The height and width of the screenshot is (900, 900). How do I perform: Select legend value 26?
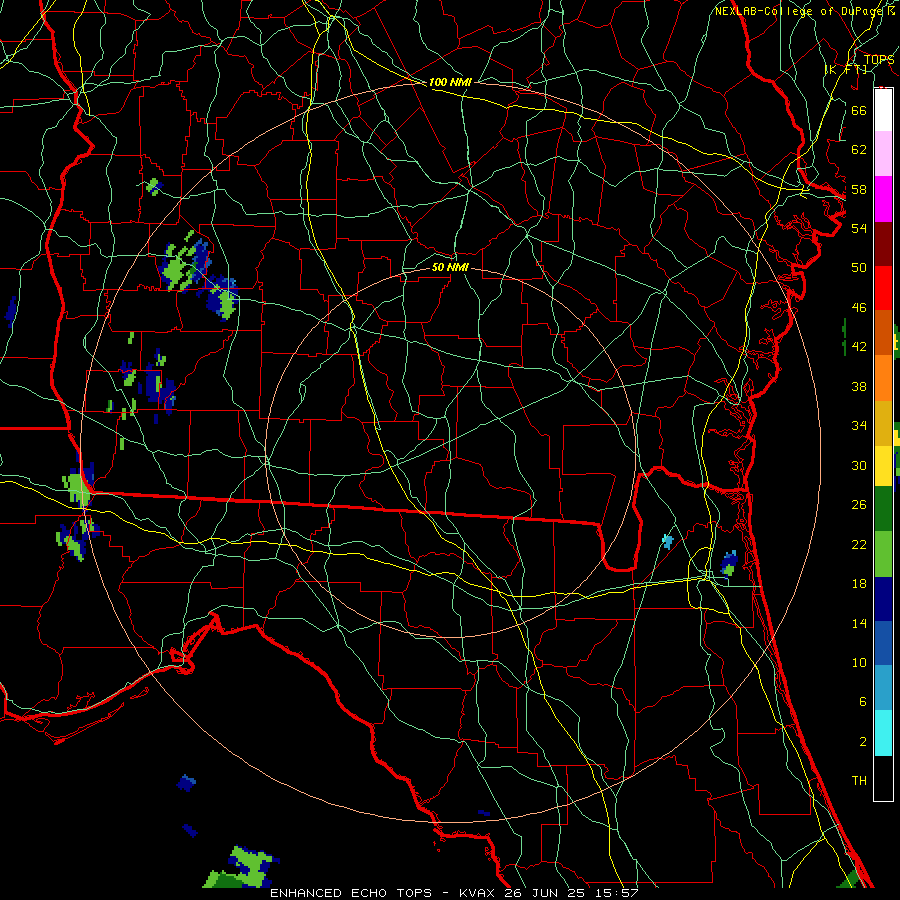859,505
